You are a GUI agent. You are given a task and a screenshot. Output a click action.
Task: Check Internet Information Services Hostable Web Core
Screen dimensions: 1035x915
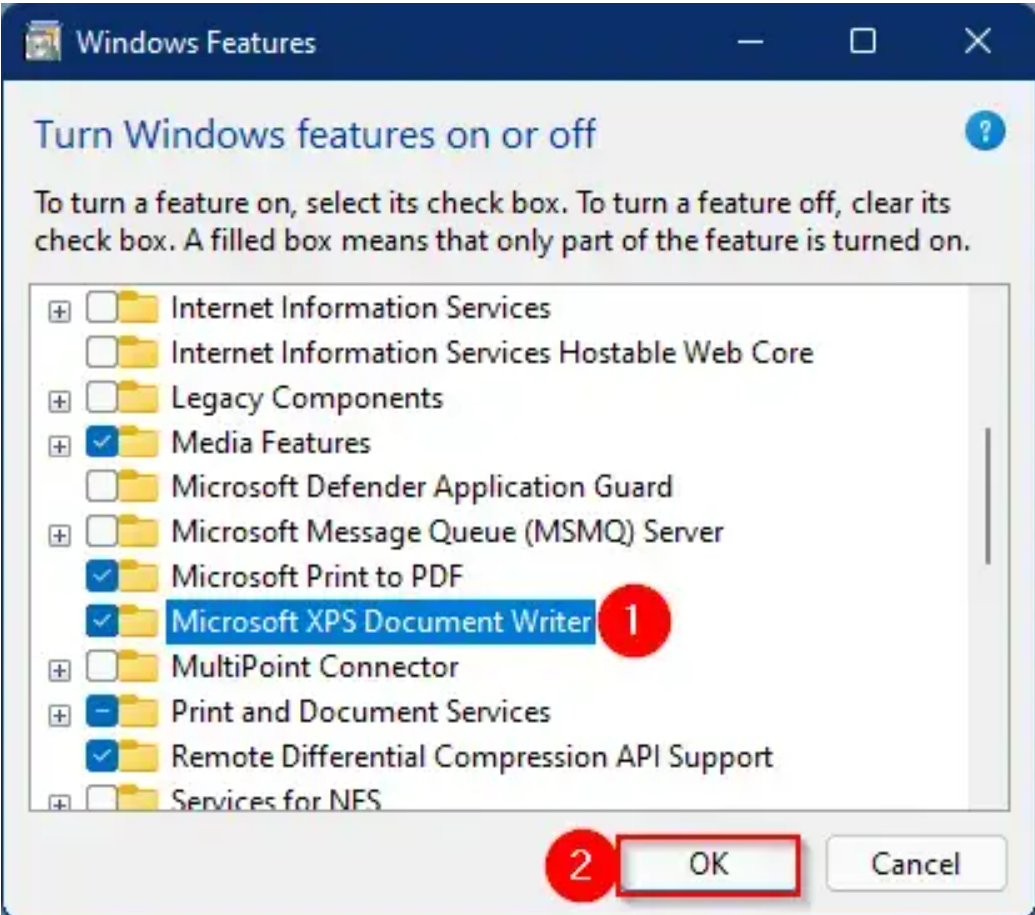click(x=102, y=353)
